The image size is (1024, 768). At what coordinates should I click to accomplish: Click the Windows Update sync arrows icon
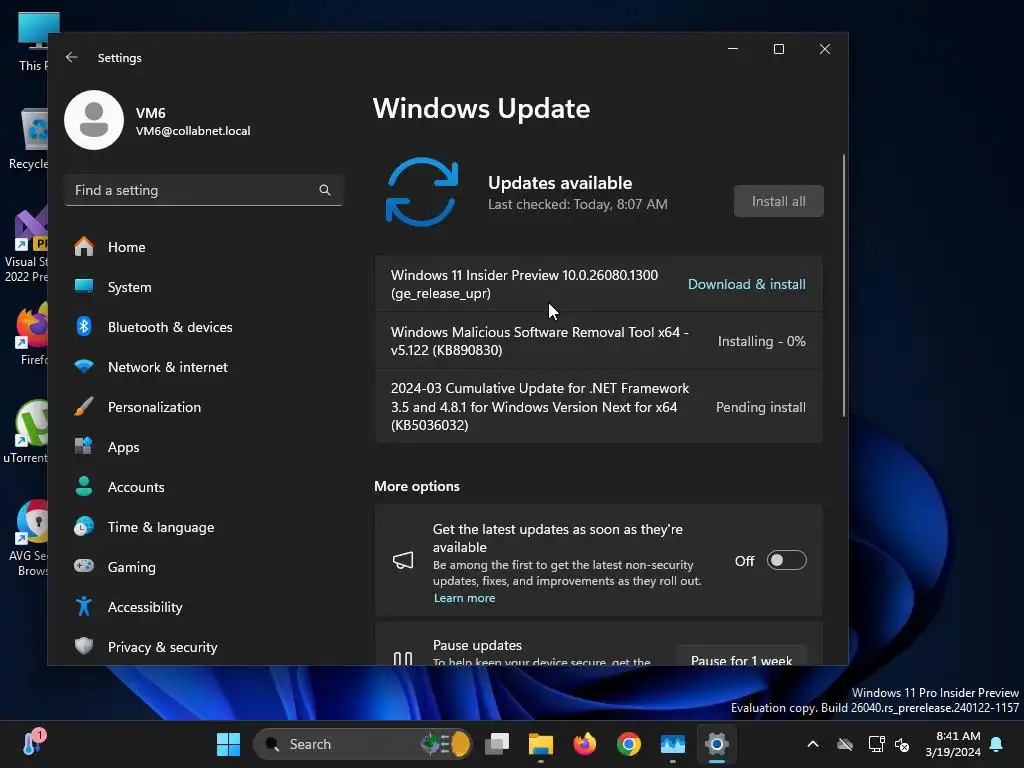pos(422,192)
